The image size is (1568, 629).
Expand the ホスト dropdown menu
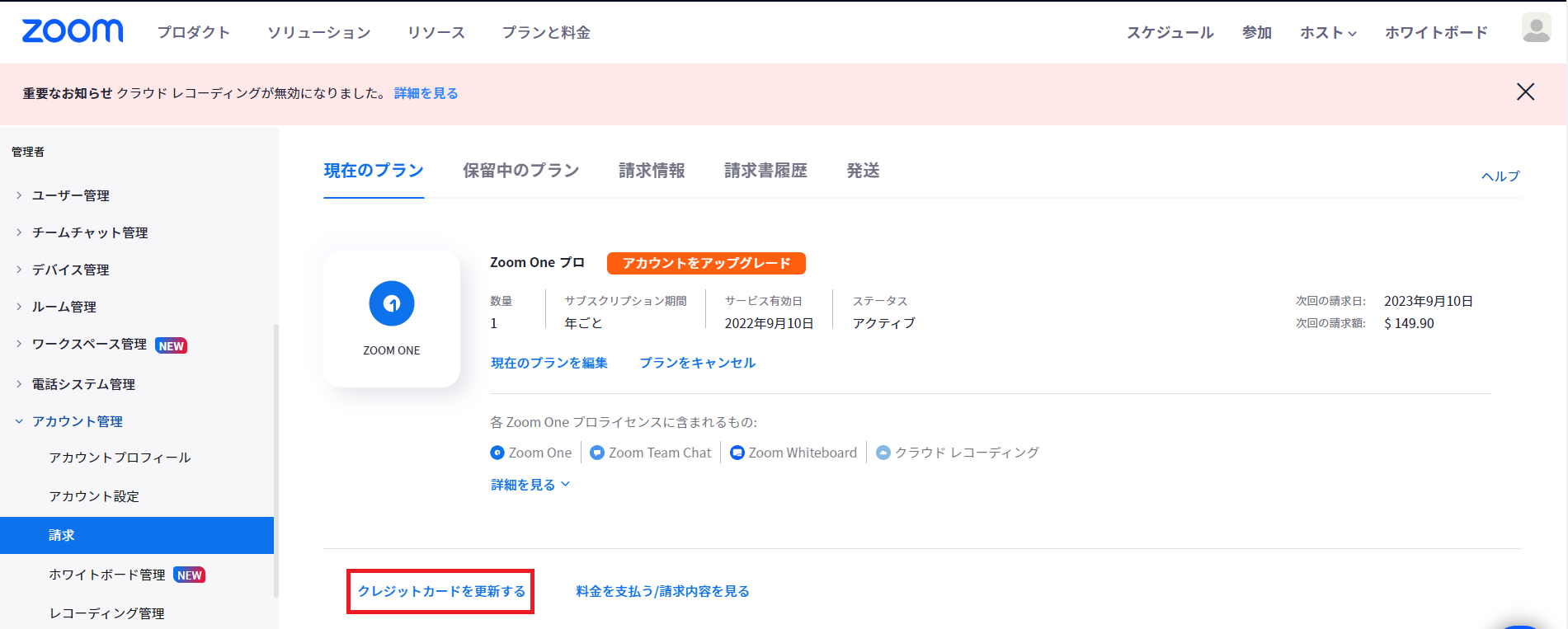coord(1328,33)
